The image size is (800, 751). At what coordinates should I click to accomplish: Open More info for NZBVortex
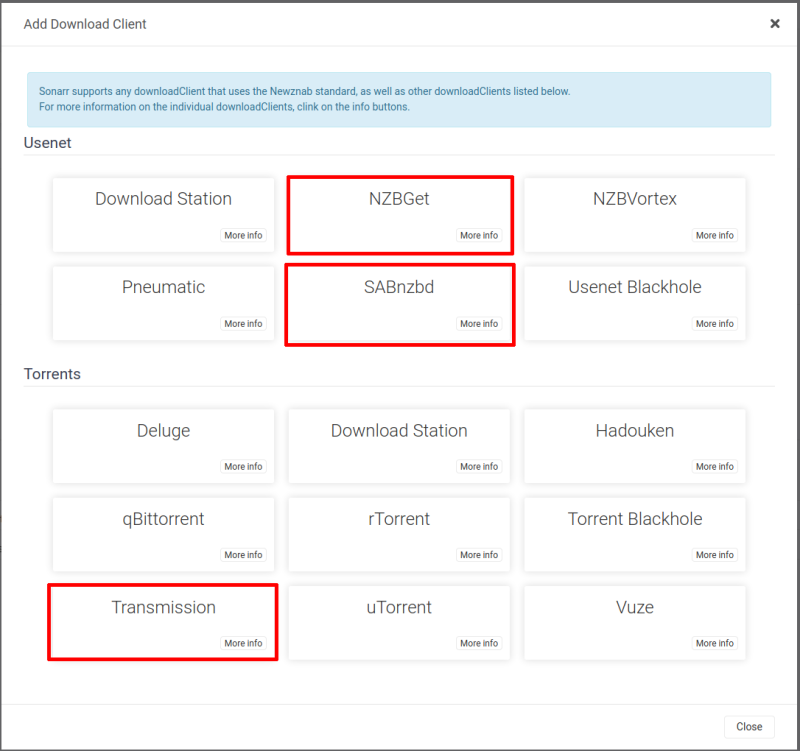coord(714,235)
